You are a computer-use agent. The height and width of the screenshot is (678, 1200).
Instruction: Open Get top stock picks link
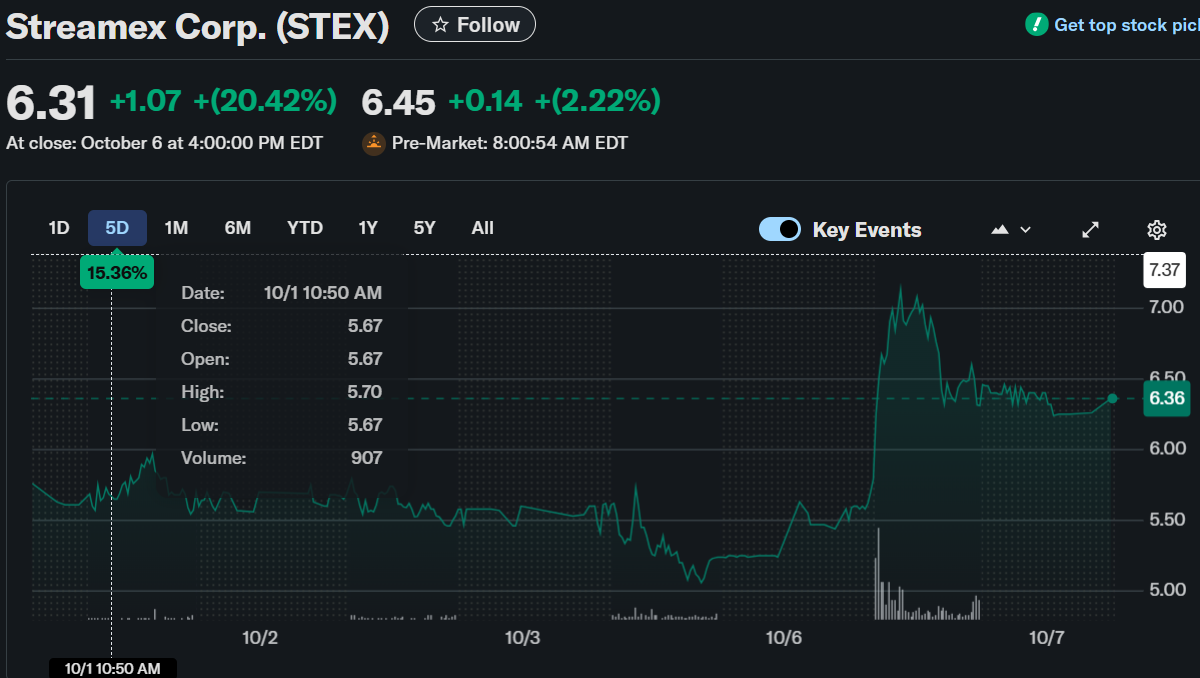pyautogui.click(x=1125, y=25)
